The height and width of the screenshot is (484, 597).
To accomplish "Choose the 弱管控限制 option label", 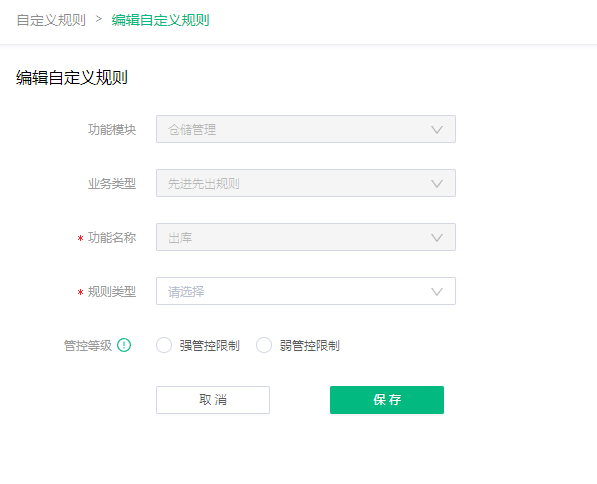I will click(x=310, y=346).
